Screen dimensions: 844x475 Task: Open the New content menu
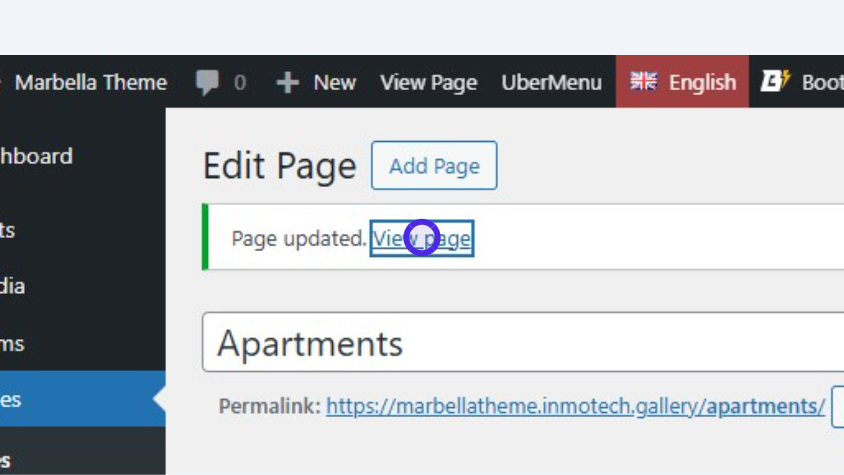pyautogui.click(x=334, y=82)
